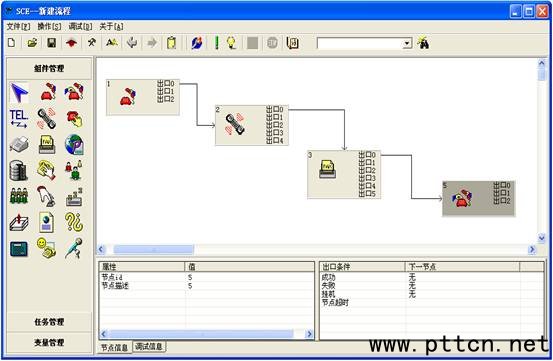Viewport: 553px width, 361px height.
Task: Select the microphone recording component
Action: [x=74, y=248]
